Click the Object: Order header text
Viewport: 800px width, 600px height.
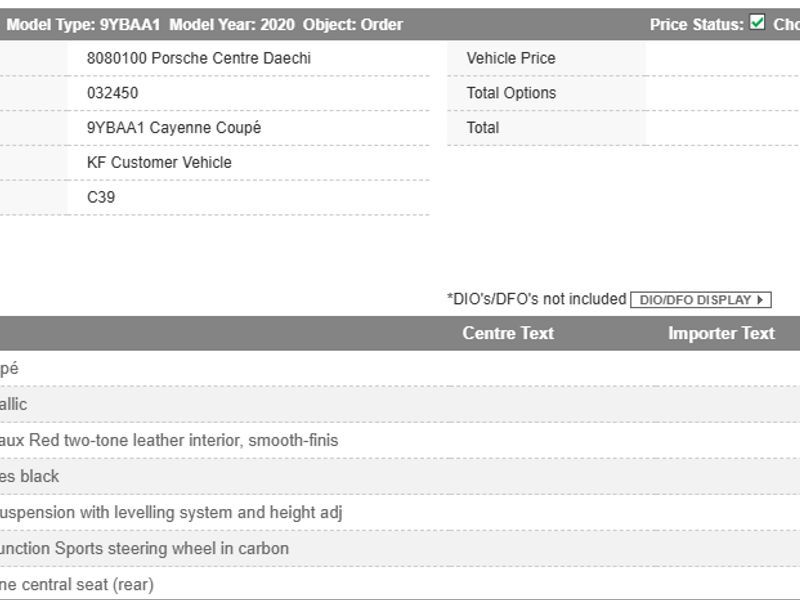[x=353, y=24]
